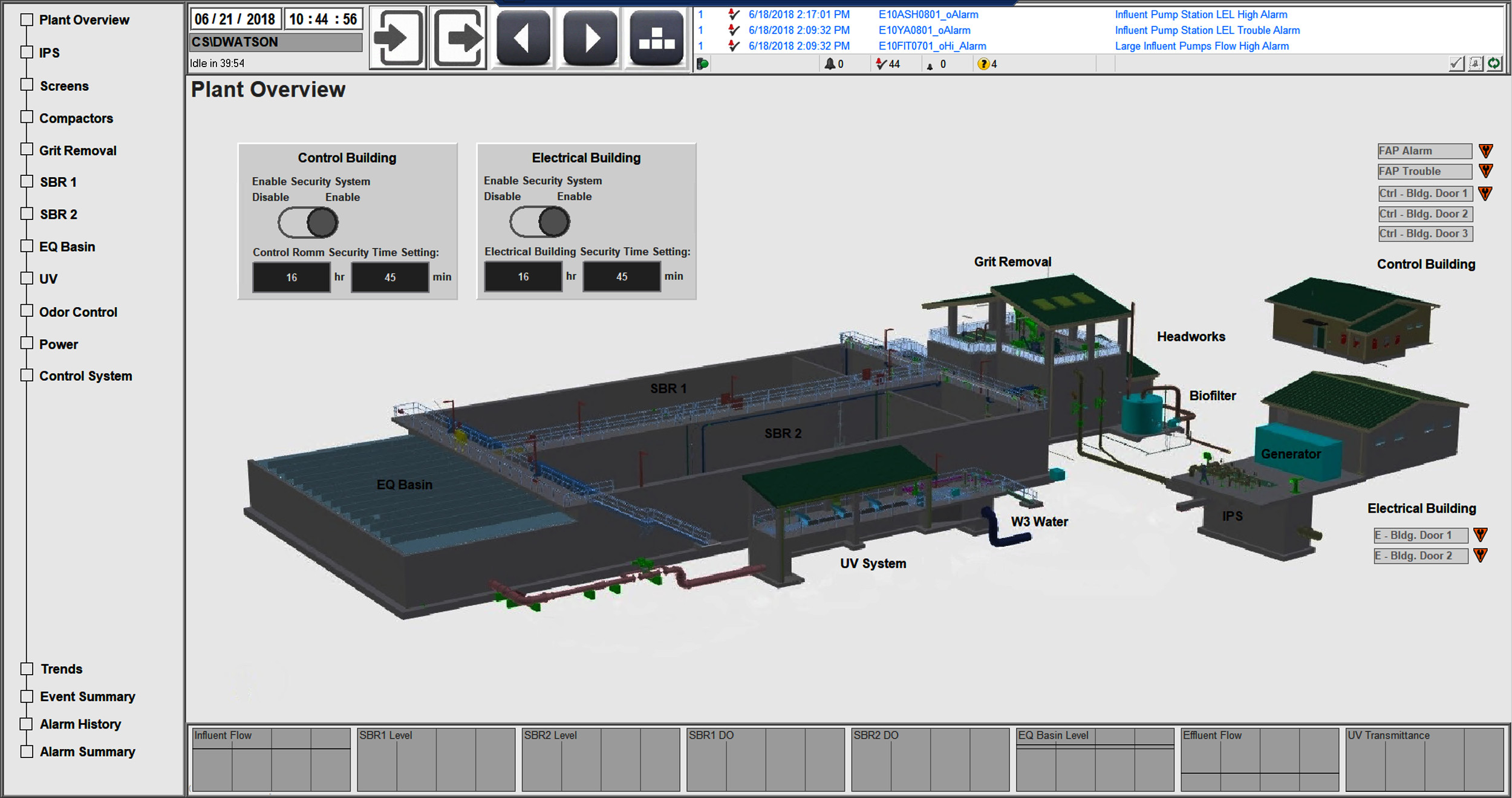
Task: Check the Plant Overview navigation box
Action: tap(27, 20)
